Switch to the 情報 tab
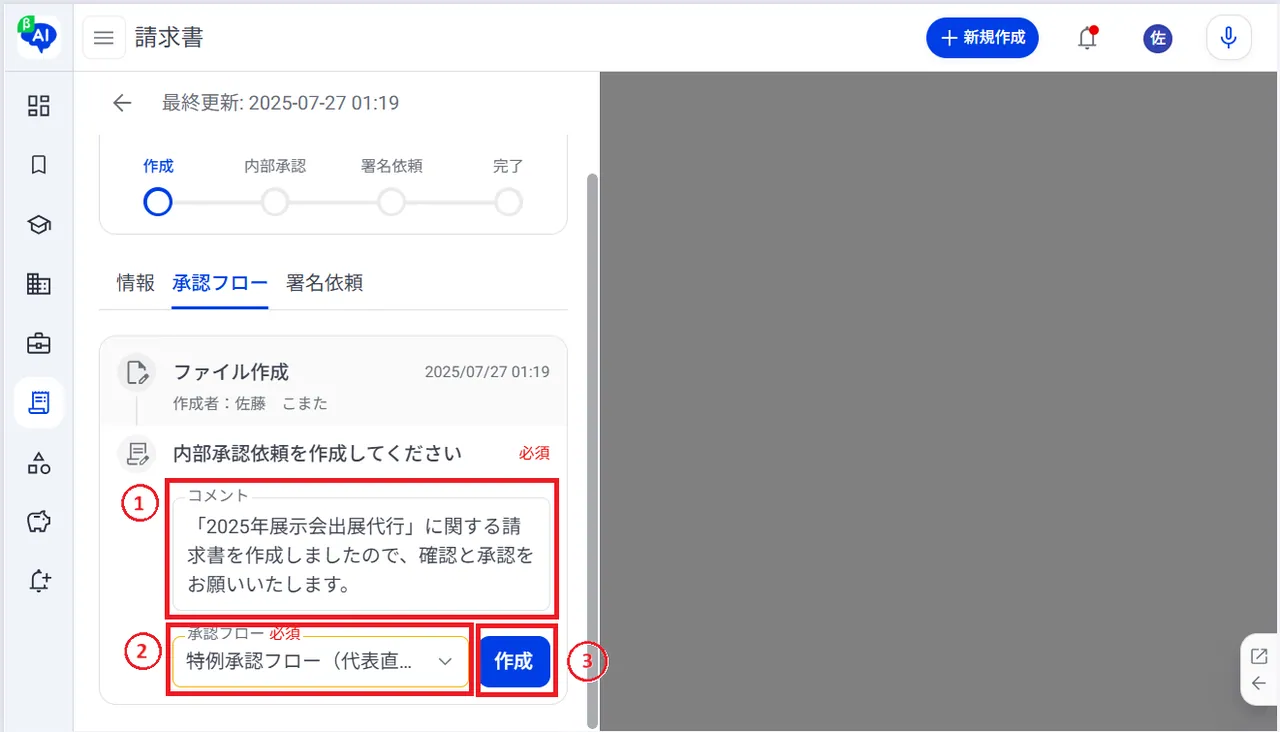The width and height of the screenshot is (1280, 732). point(136,283)
